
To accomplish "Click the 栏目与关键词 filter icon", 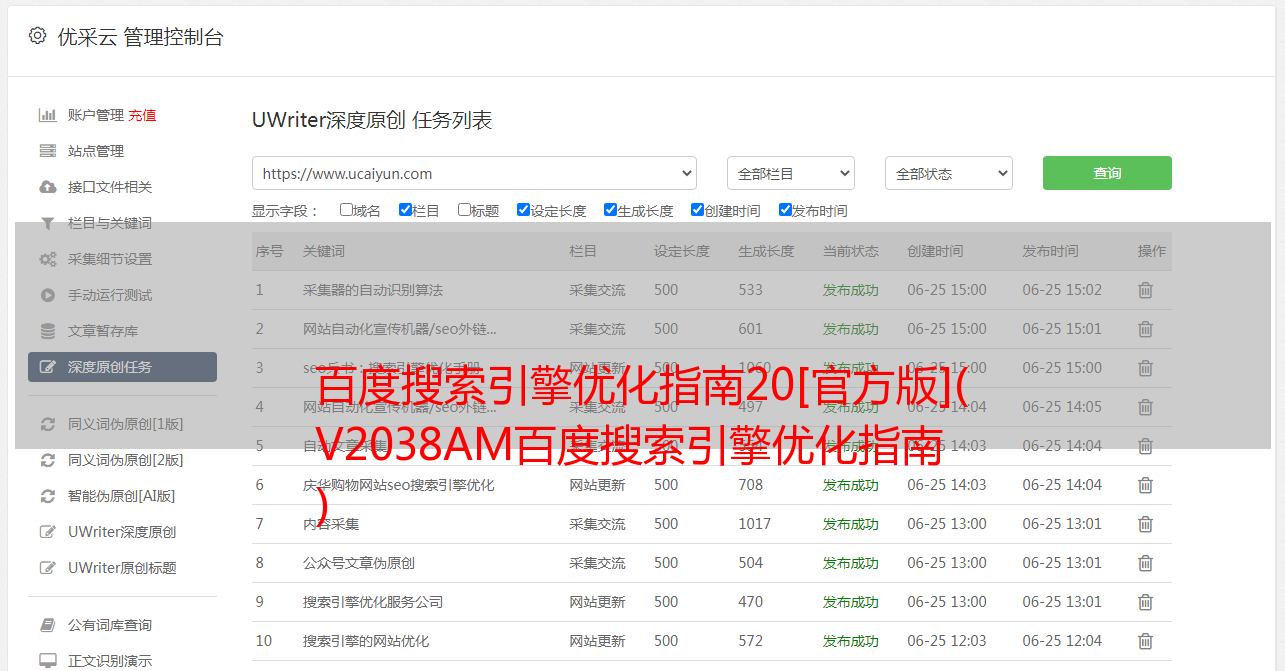I will point(47,223).
